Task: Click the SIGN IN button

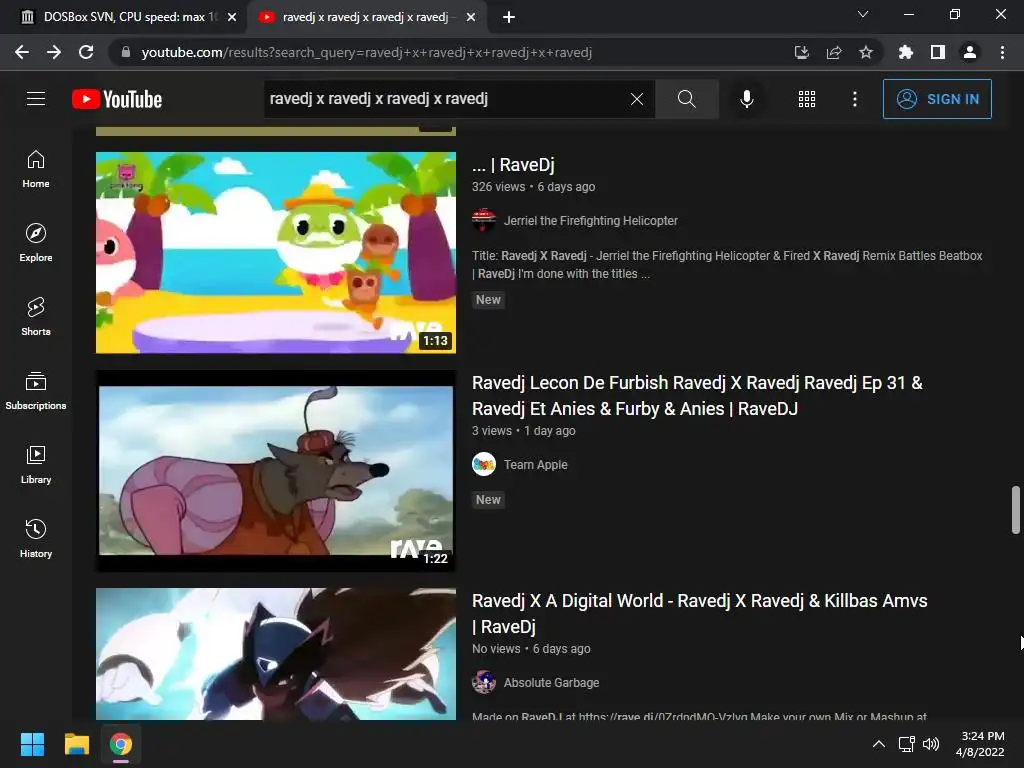Action: 937,99
